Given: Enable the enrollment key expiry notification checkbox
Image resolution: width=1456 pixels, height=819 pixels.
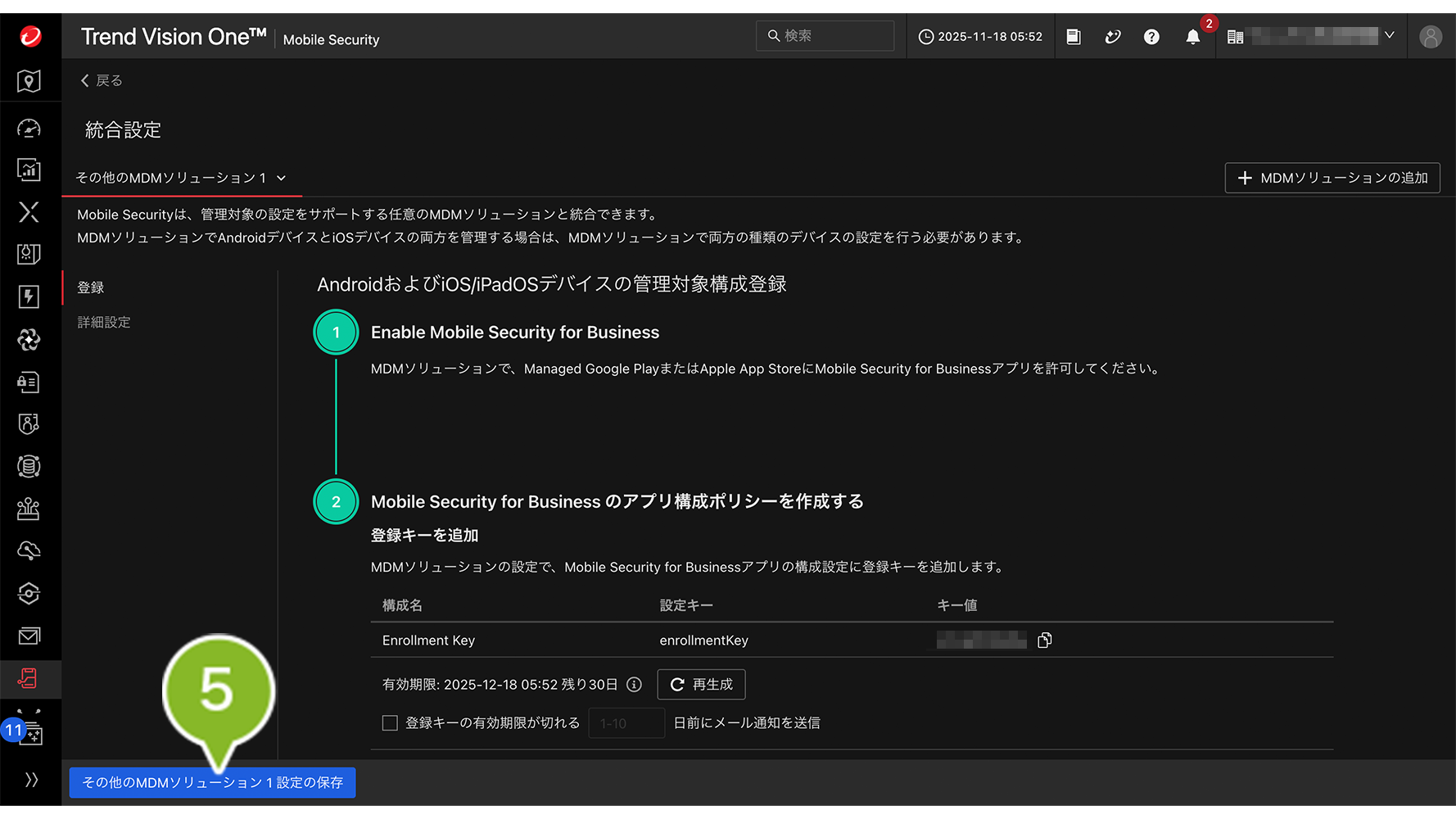Looking at the screenshot, I should pyautogui.click(x=390, y=723).
